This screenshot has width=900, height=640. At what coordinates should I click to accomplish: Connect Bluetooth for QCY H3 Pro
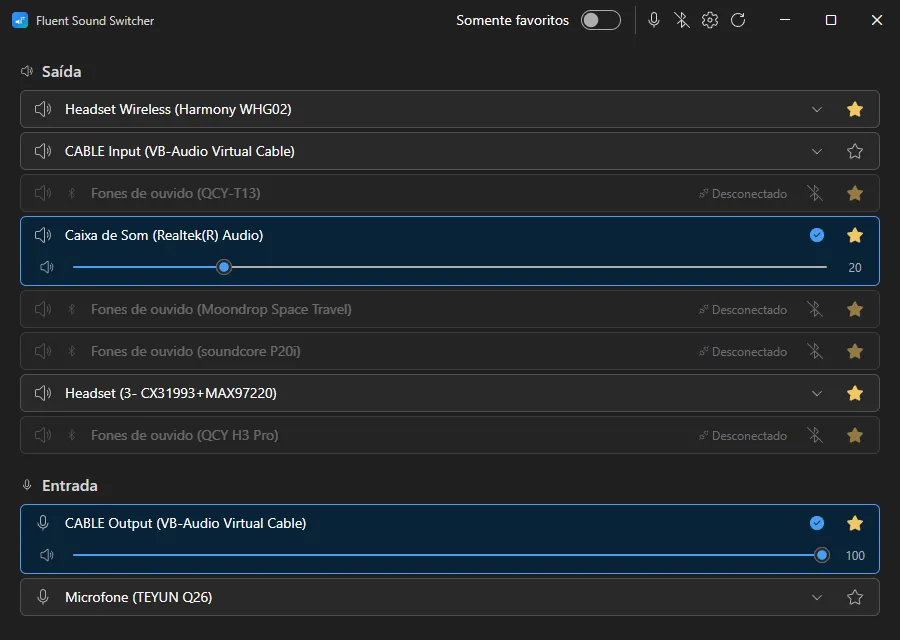(815, 435)
